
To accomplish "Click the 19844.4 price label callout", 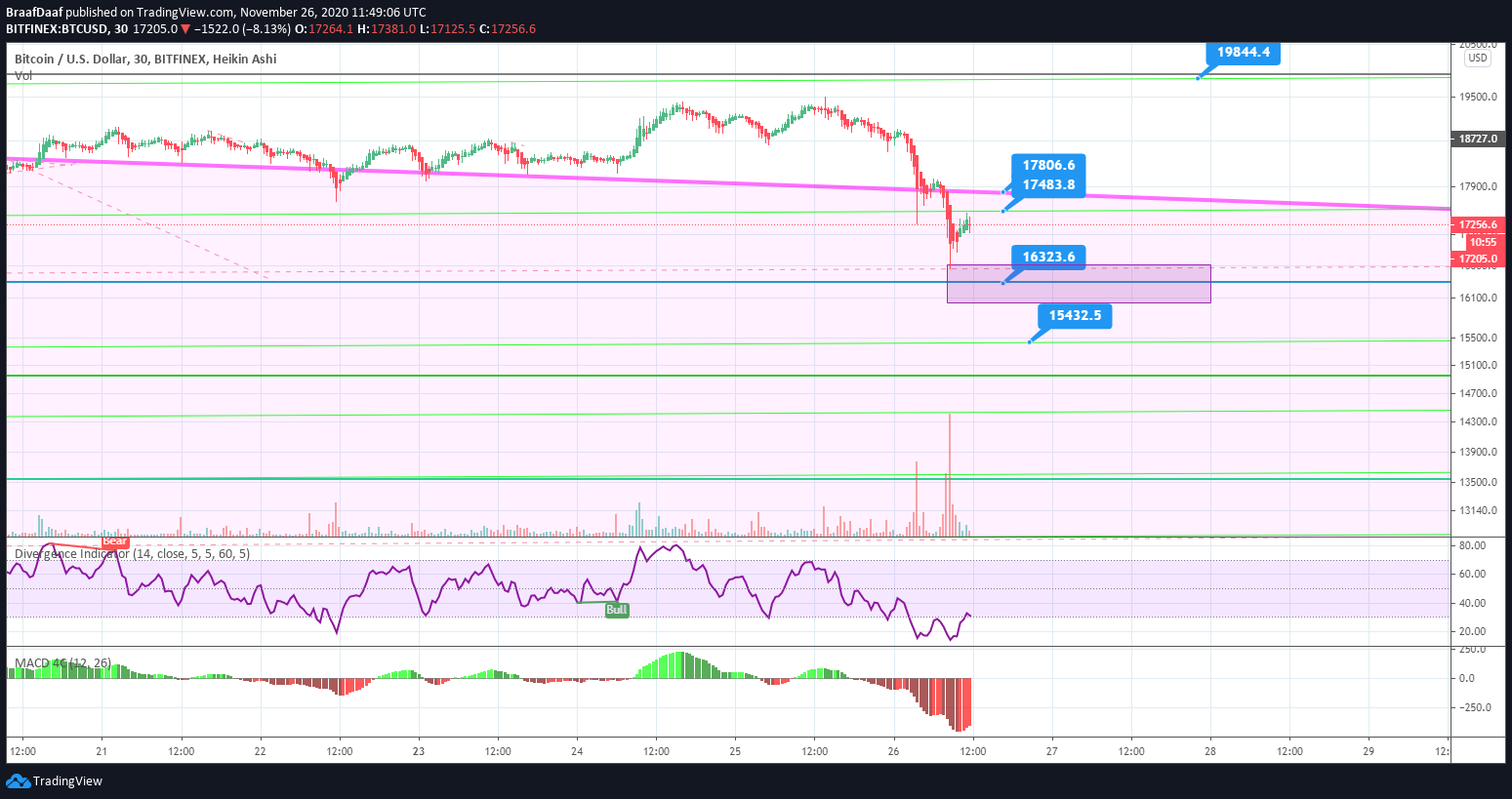I will tap(1243, 53).
